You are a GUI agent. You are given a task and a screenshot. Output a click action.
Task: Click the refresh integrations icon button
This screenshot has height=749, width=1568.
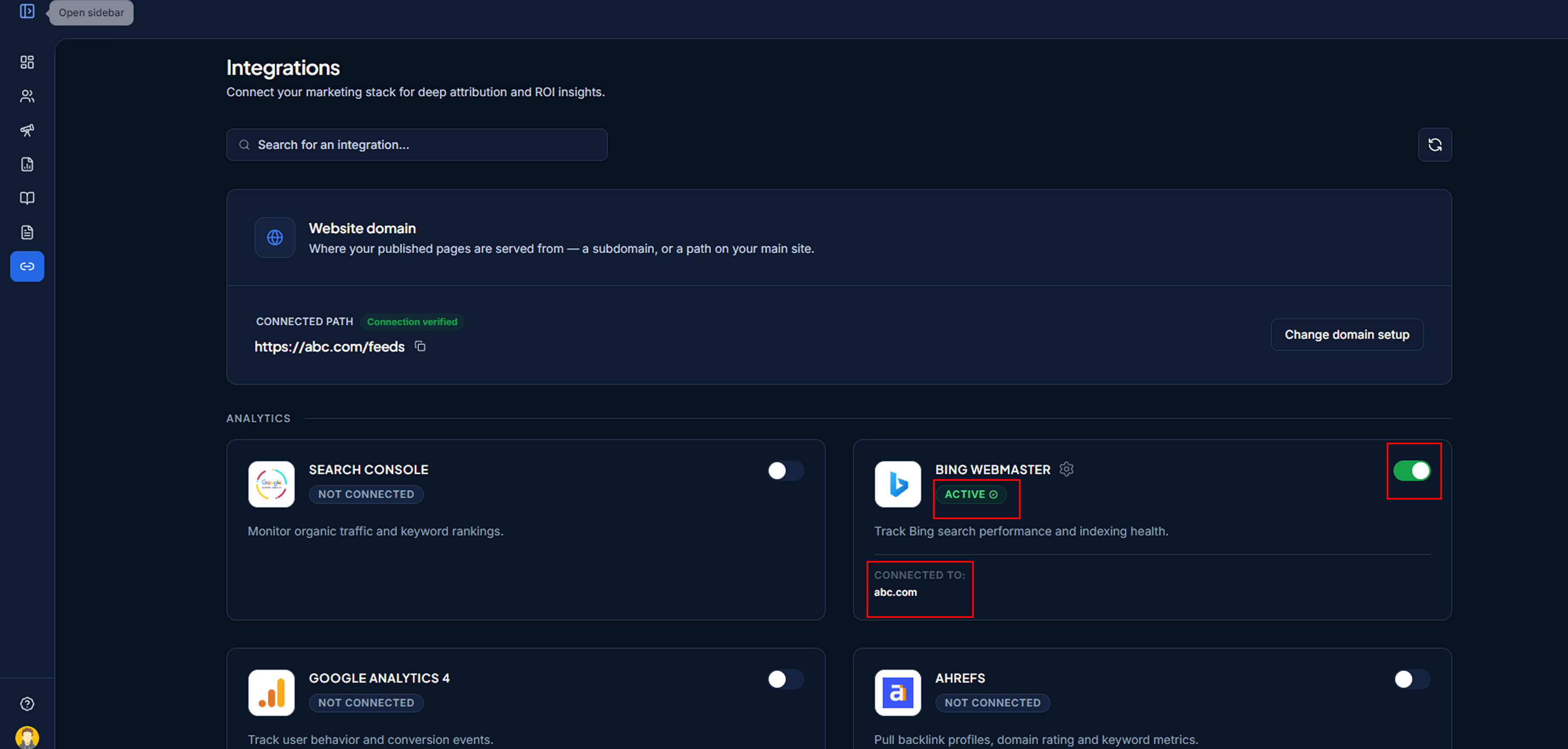point(1435,145)
